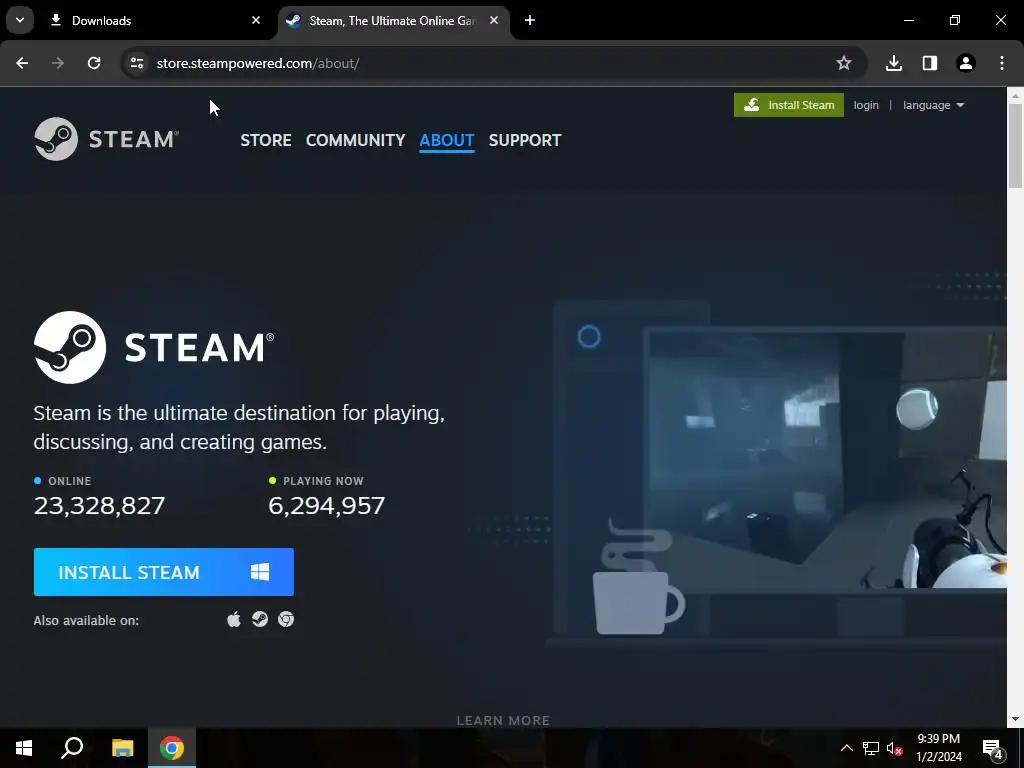The width and height of the screenshot is (1024, 768).
Task: Open the SUPPORT menu
Action: point(524,140)
